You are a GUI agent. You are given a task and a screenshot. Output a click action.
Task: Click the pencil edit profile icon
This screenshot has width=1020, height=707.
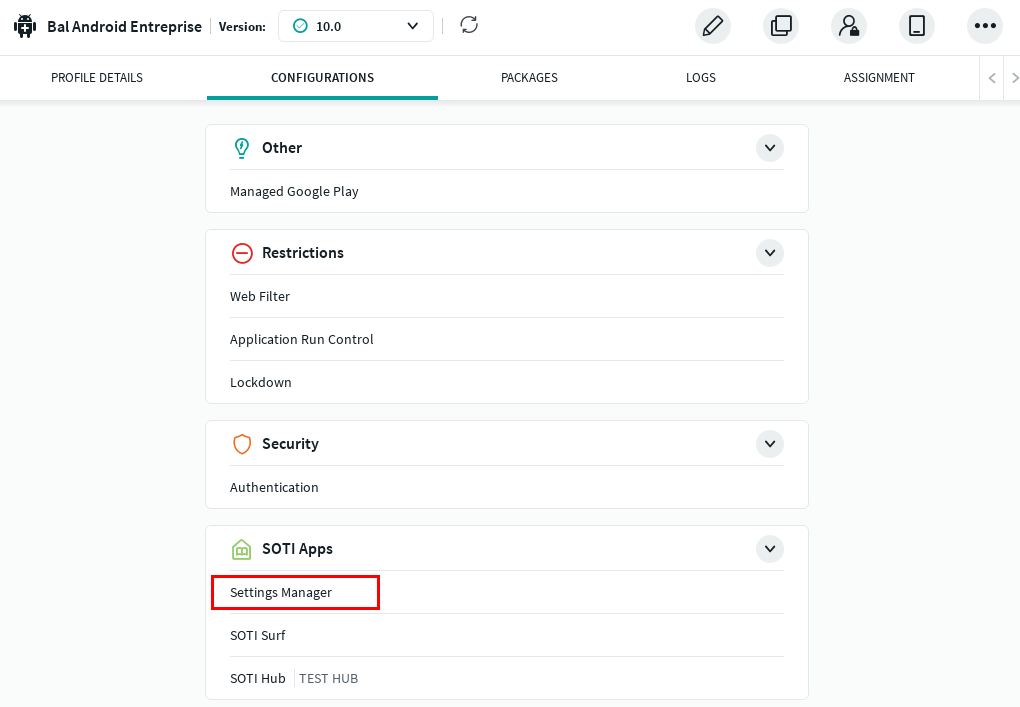coord(712,26)
